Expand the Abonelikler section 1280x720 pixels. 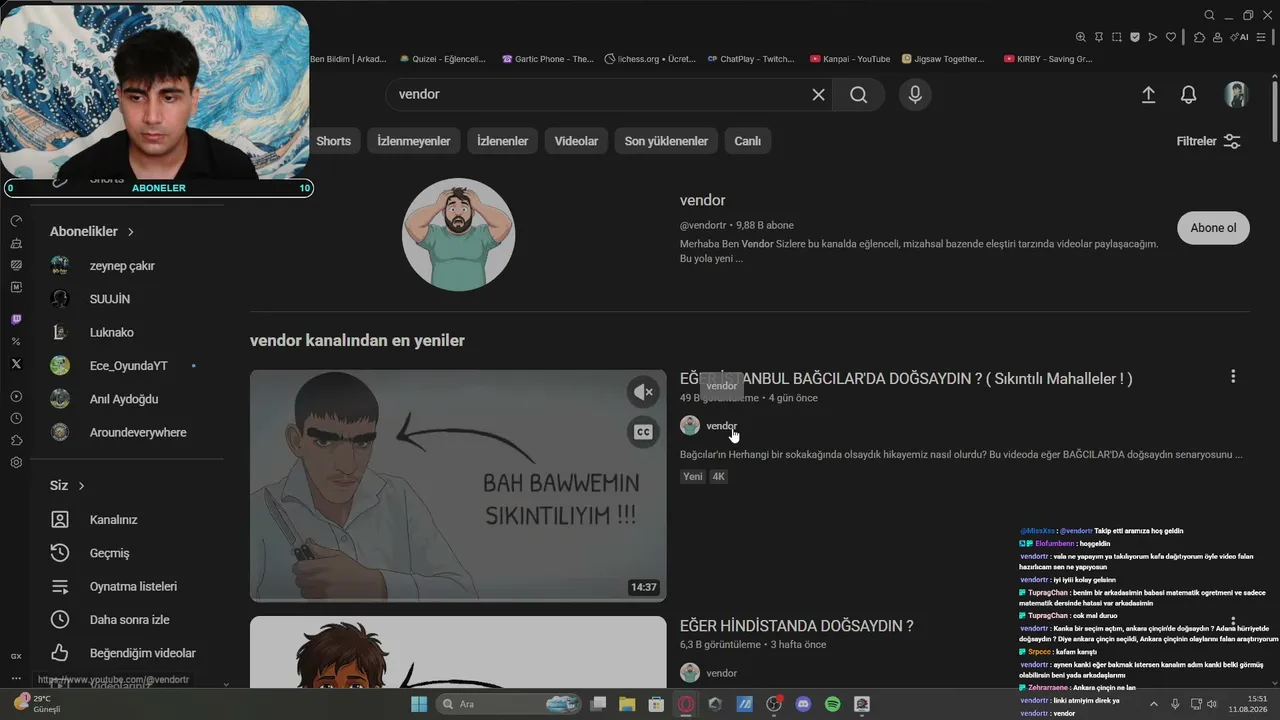[92, 231]
